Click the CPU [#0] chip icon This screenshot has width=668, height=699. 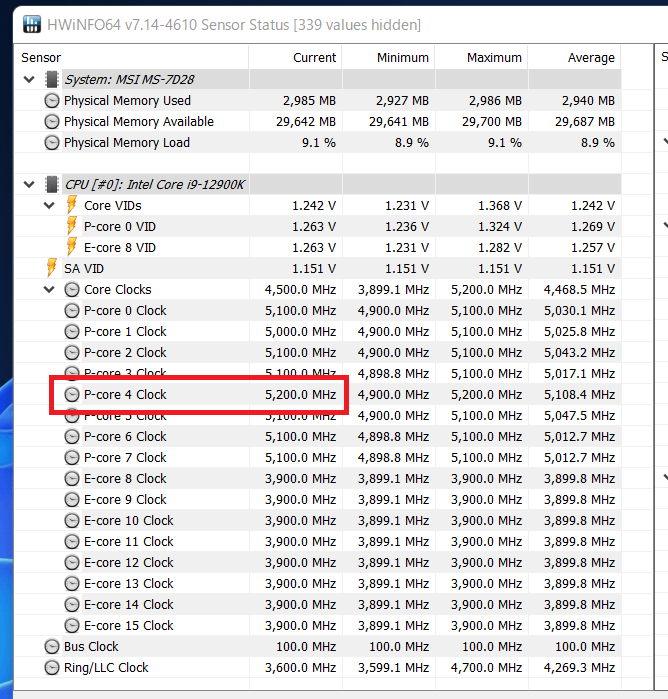52,185
